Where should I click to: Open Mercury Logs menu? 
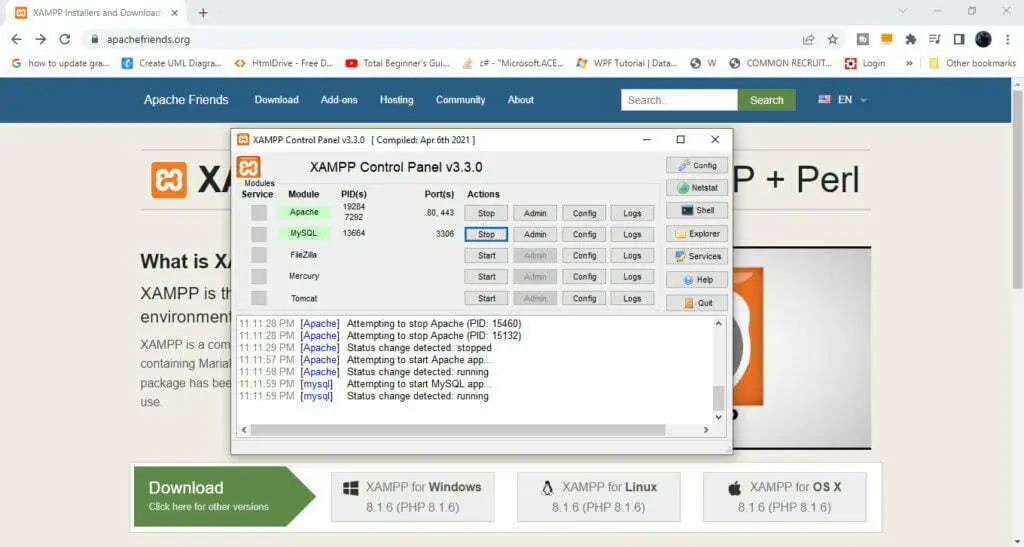click(632, 277)
